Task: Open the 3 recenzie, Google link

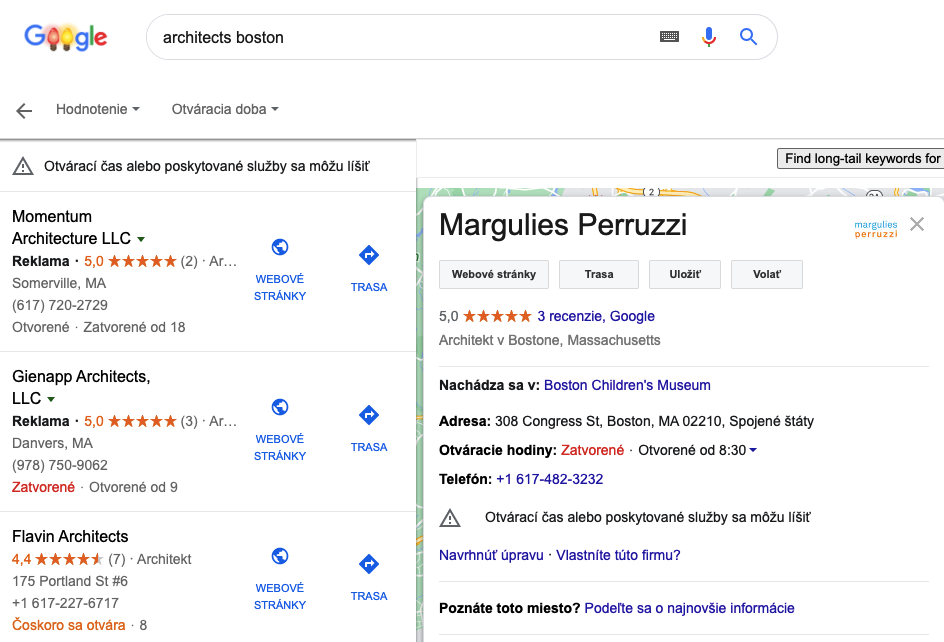Action: (596, 316)
